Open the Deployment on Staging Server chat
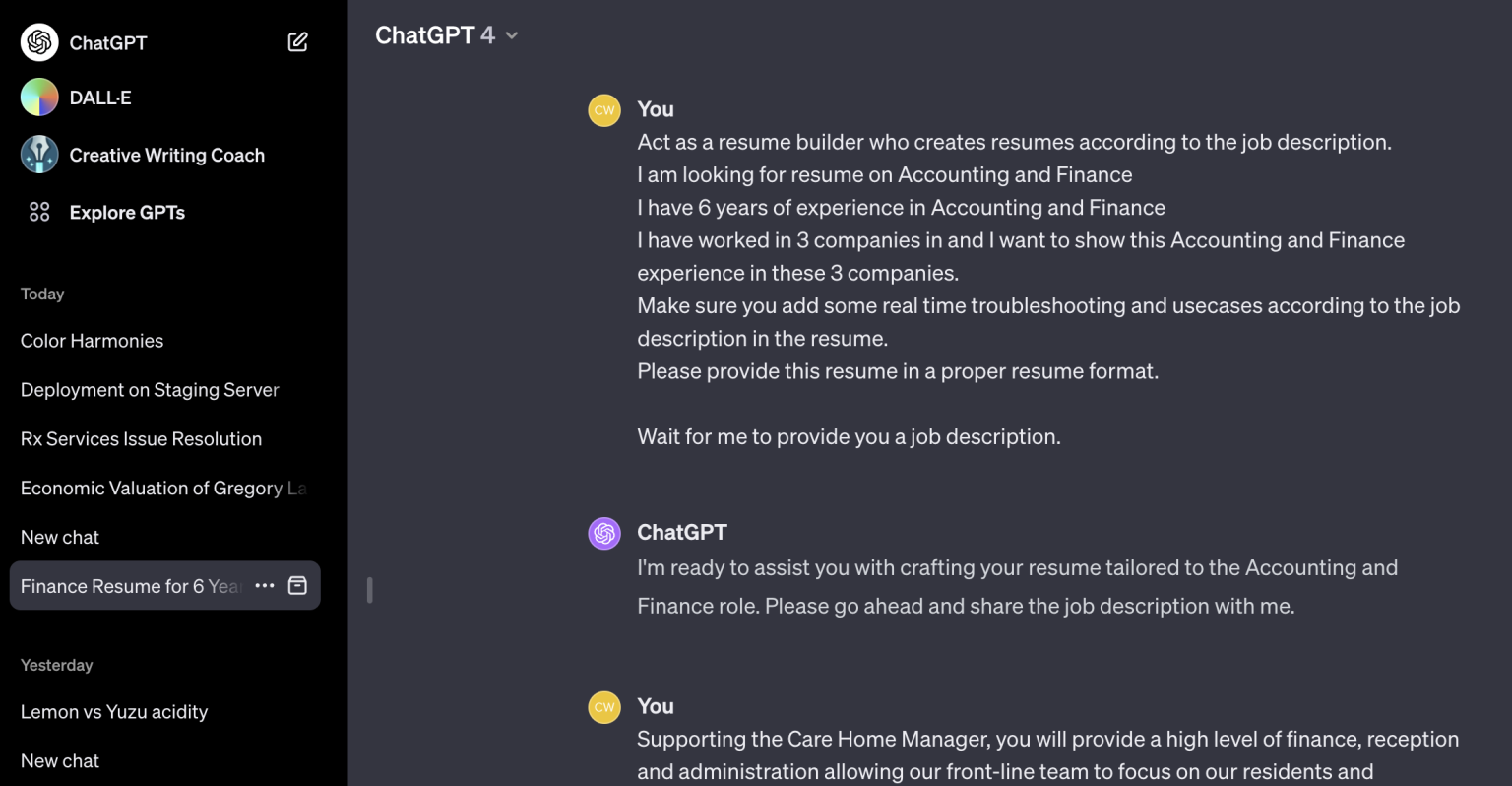This screenshot has width=1512, height=786. pos(149,389)
